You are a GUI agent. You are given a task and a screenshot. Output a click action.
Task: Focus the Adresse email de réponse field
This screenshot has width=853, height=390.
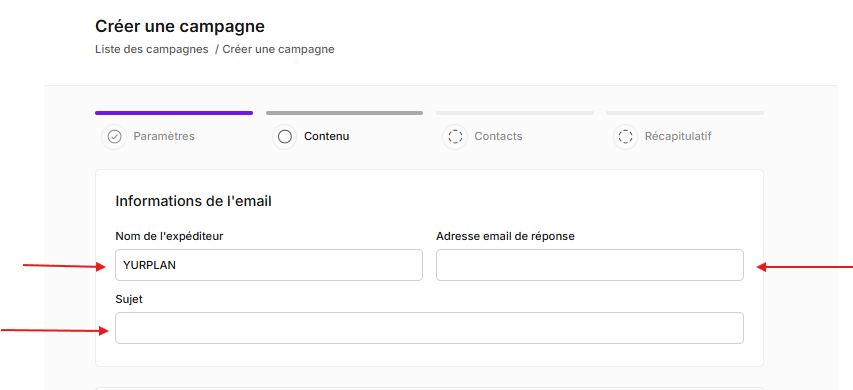590,265
